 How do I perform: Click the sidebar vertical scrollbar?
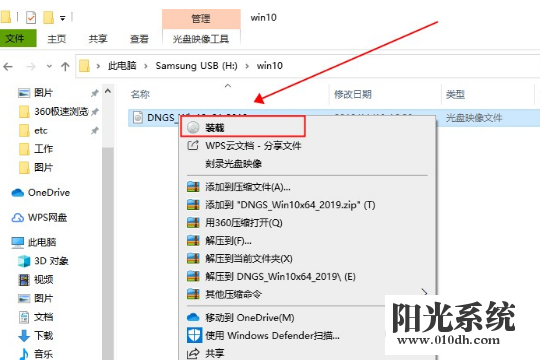tap(108, 254)
